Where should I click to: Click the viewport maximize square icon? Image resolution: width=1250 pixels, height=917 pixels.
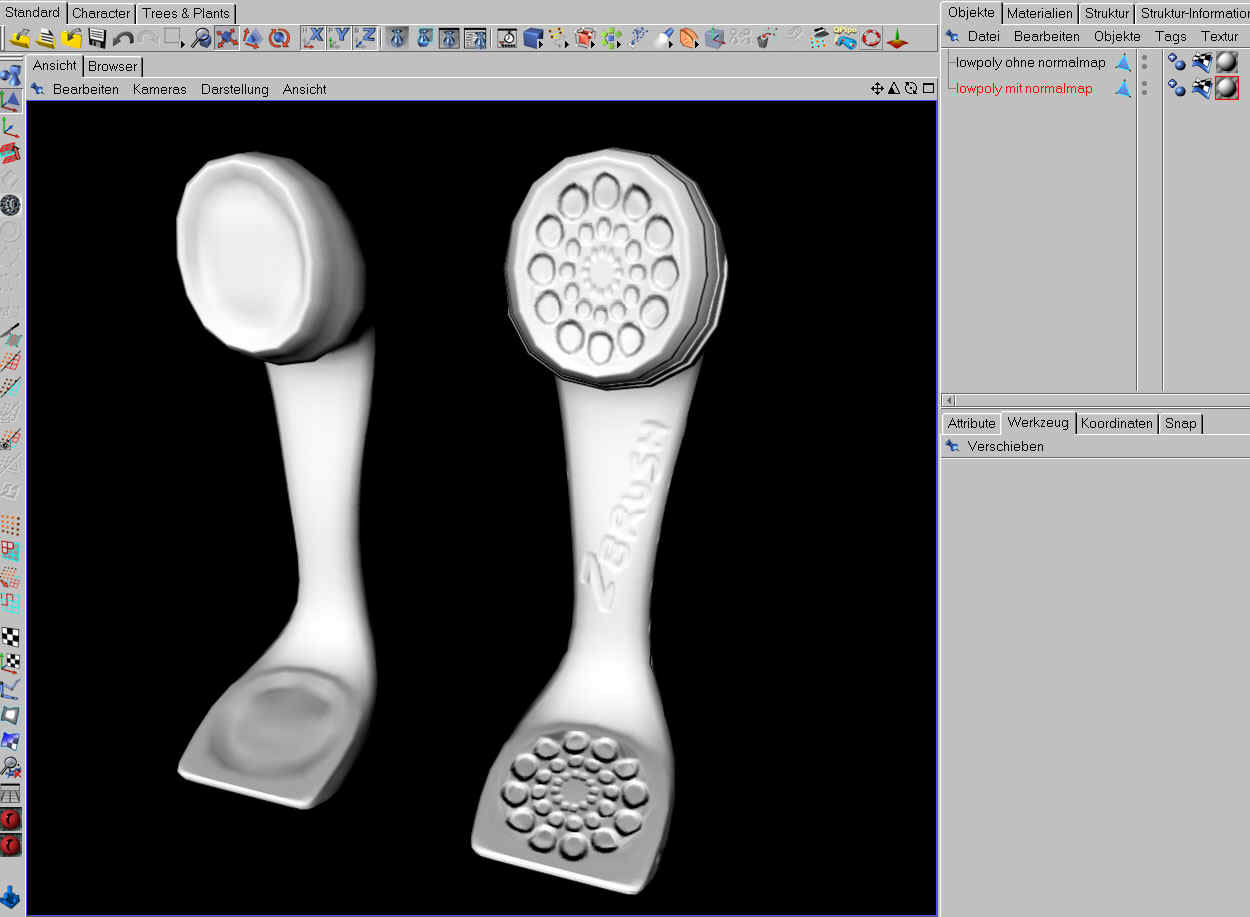point(928,89)
